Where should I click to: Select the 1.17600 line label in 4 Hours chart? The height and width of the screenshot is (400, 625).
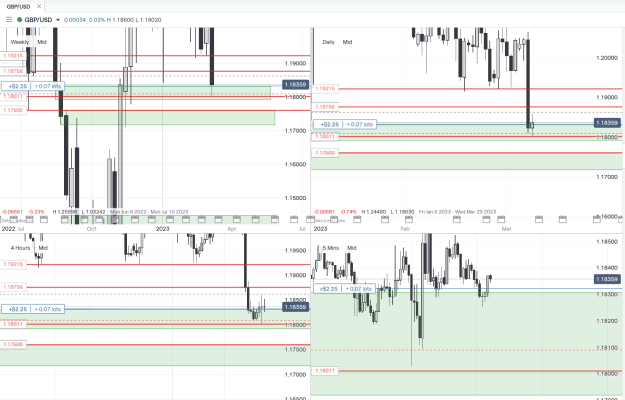pyautogui.click(x=13, y=344)
